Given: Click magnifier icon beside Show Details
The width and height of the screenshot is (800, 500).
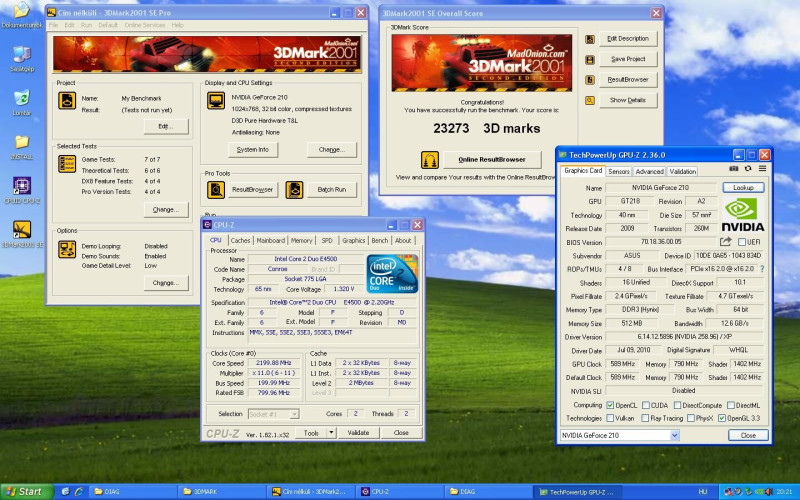Looking at the screenshot, I should [x=590, y=101].
